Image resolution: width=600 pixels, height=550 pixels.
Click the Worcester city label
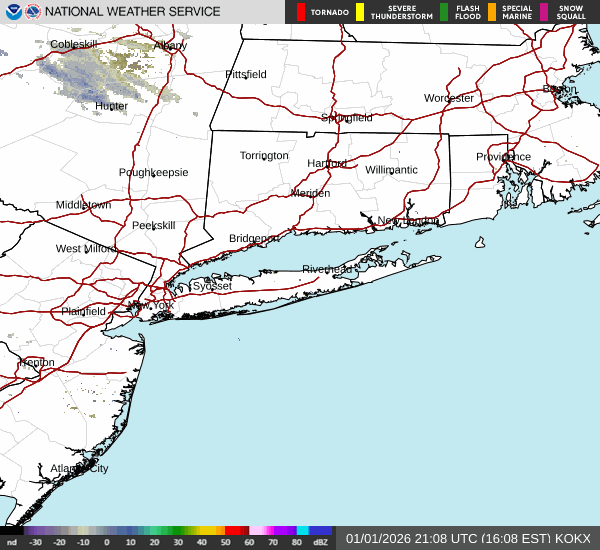click(x=449, y=98)
